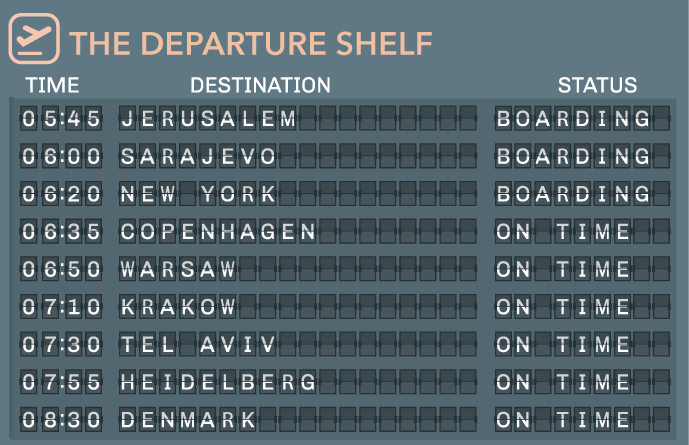Screen dimensions: 689x445
Task: Click the airplane departure icon
Action: click(x=34, y=39)
